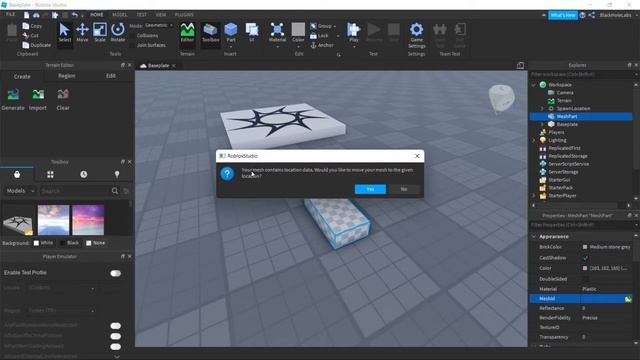
Task: Click the Toolbox search field
Action: 74,191
